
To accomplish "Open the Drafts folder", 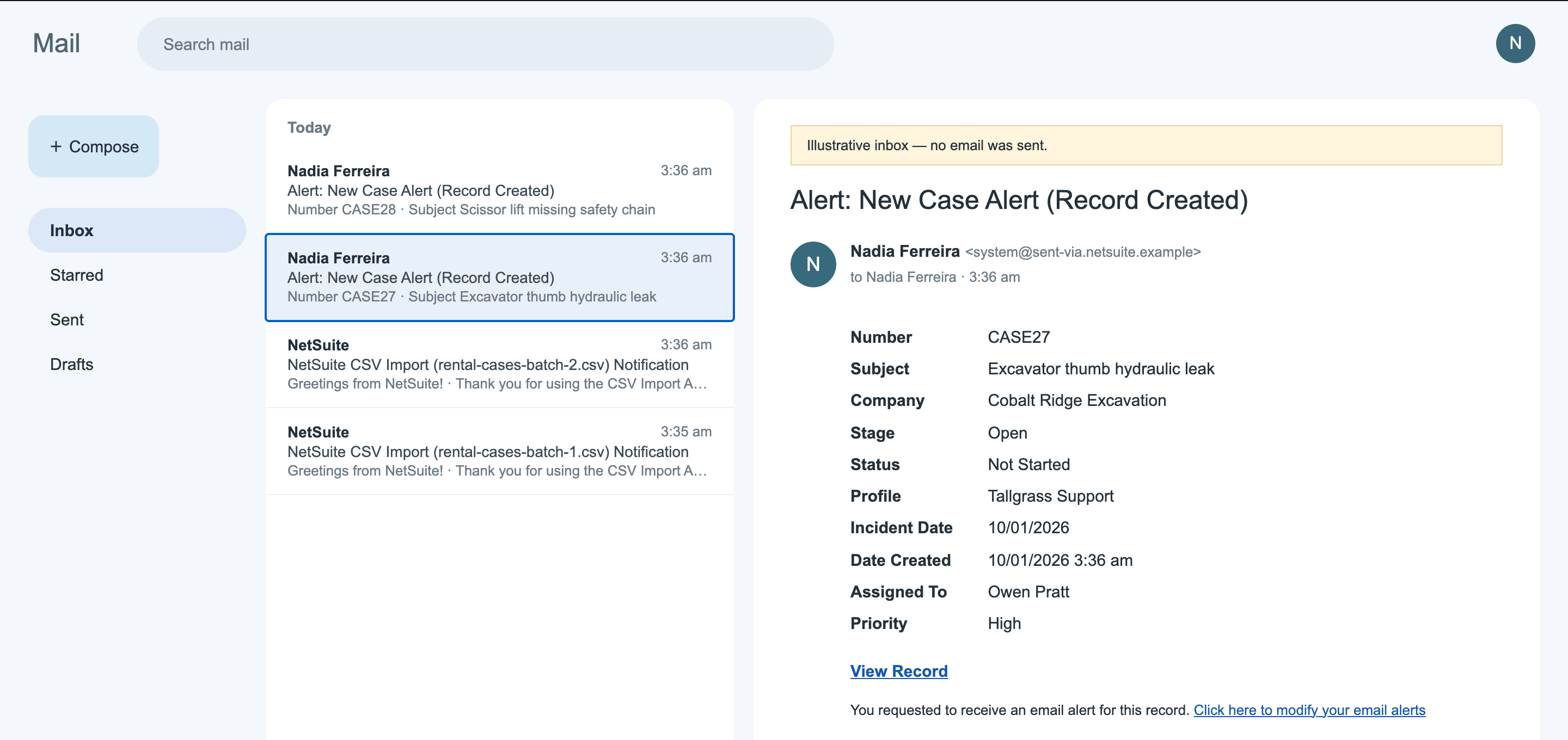I will coord(137,364).
